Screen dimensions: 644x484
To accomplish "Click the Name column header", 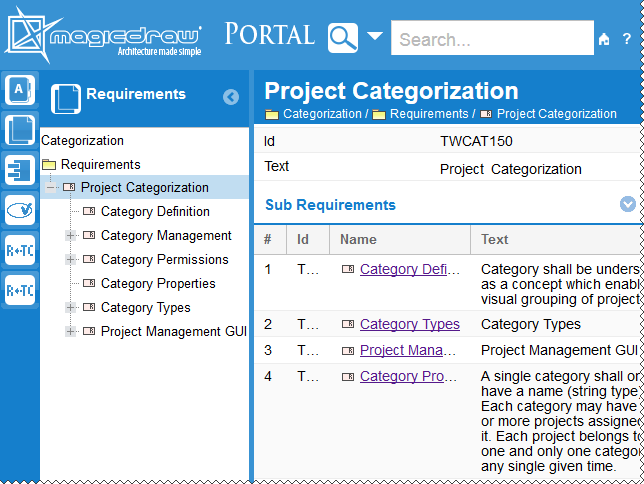I will point(357,240).
